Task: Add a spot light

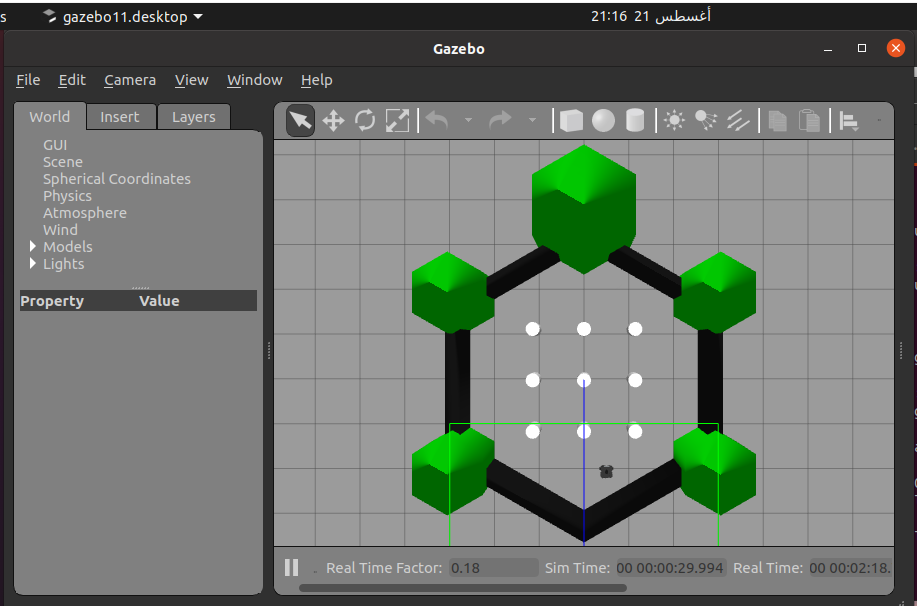Action: [x=706, y=120]
